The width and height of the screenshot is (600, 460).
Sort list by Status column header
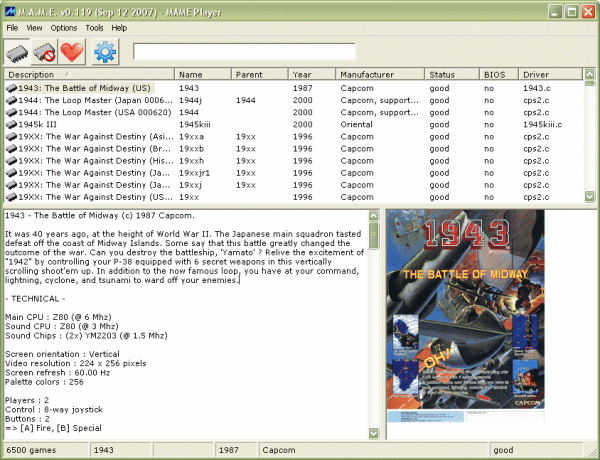click(x=452, y=74)
